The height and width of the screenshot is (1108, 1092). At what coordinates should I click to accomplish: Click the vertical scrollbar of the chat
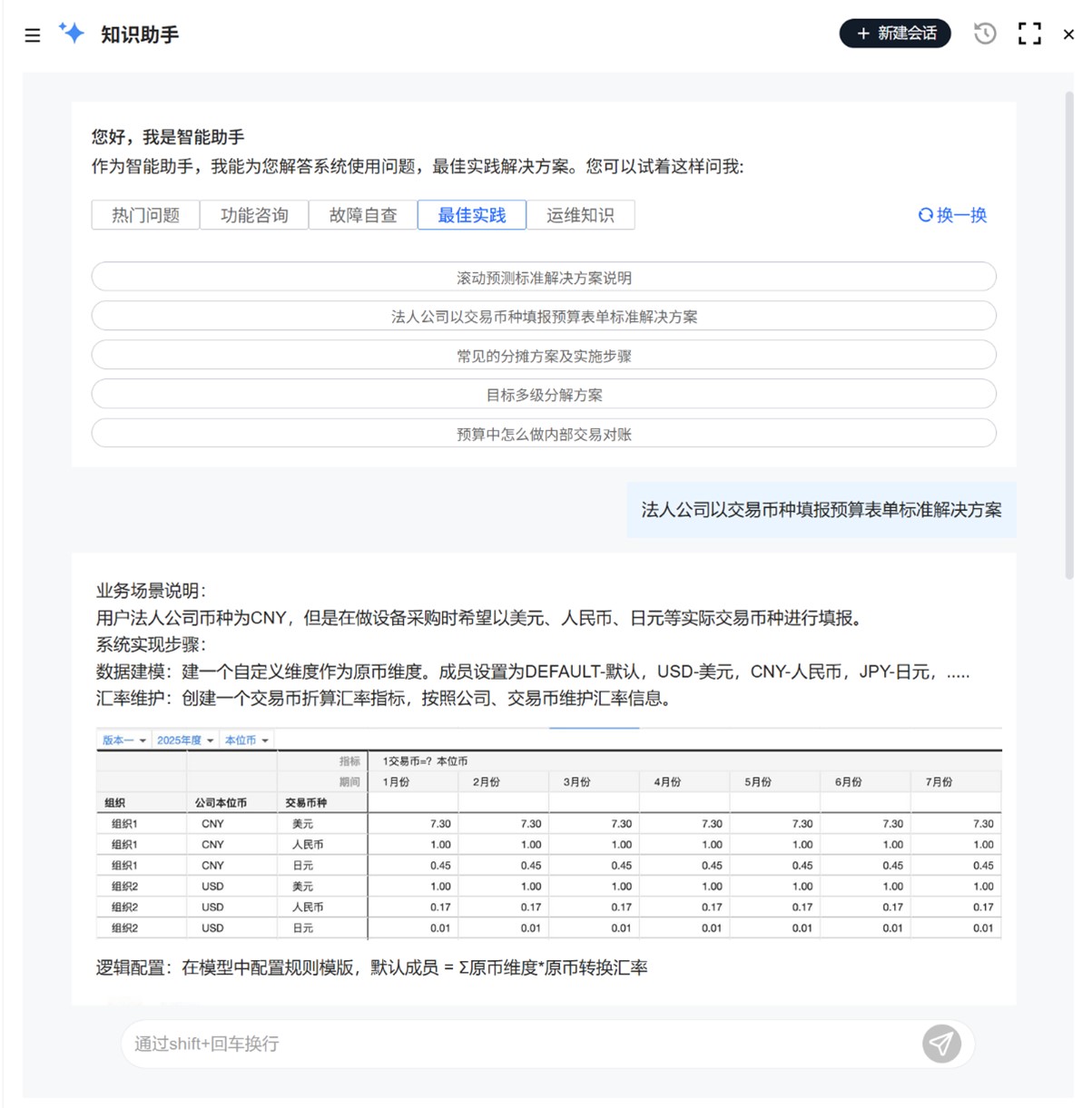pos(1068,334)
